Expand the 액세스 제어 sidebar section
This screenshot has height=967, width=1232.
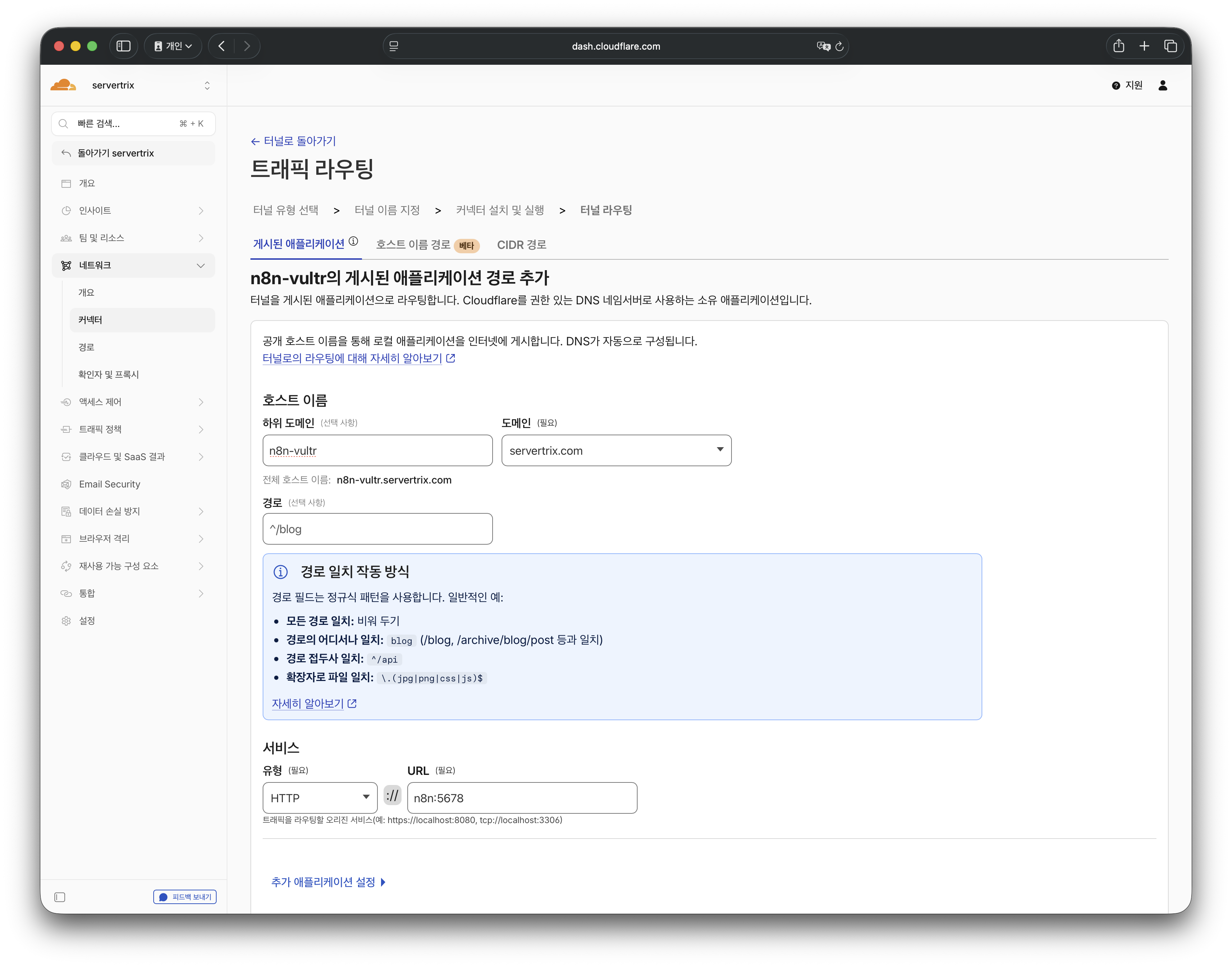point(133,402)
